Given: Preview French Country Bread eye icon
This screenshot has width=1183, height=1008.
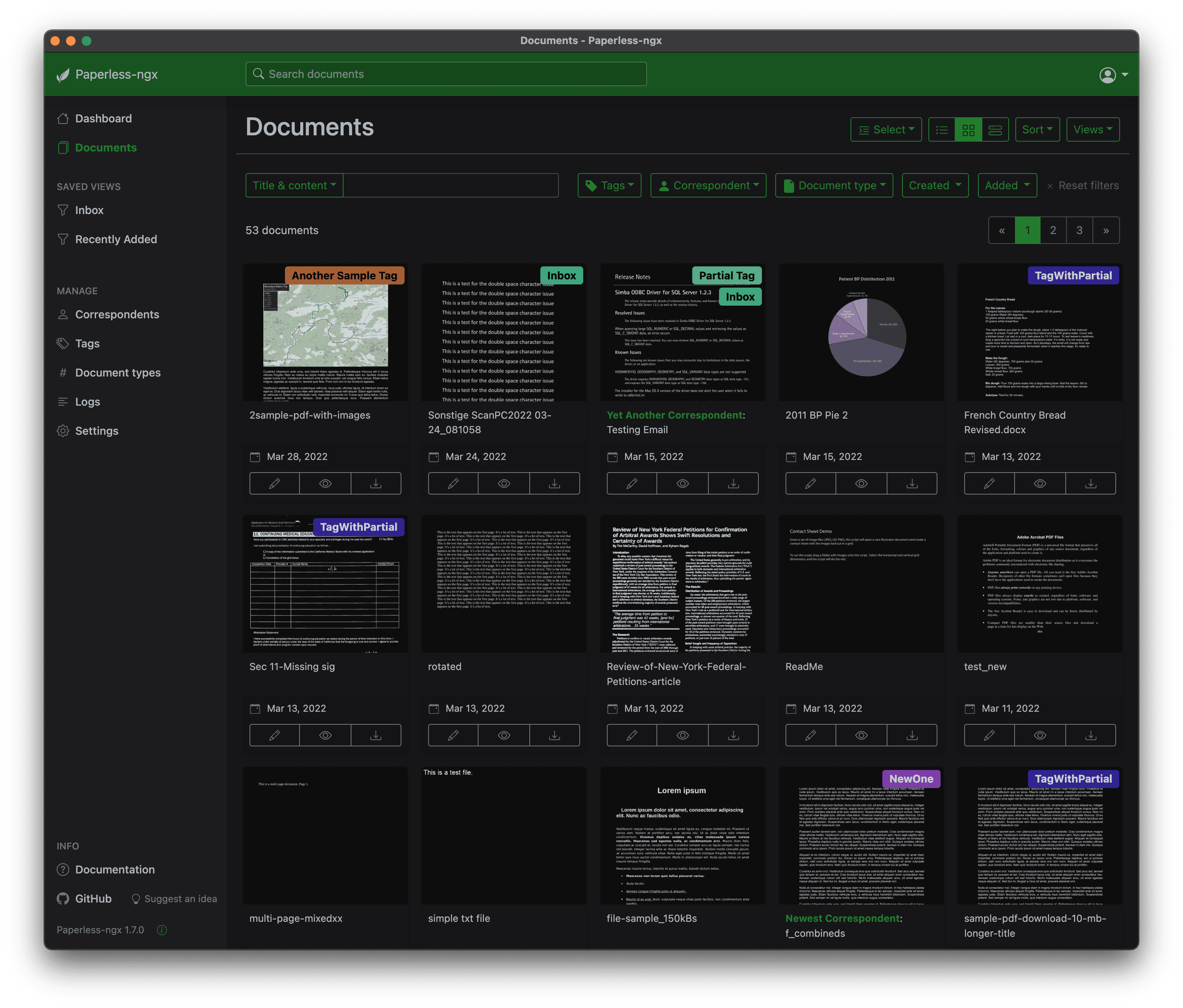Looking at the screenshot, I should [1040, 484].
